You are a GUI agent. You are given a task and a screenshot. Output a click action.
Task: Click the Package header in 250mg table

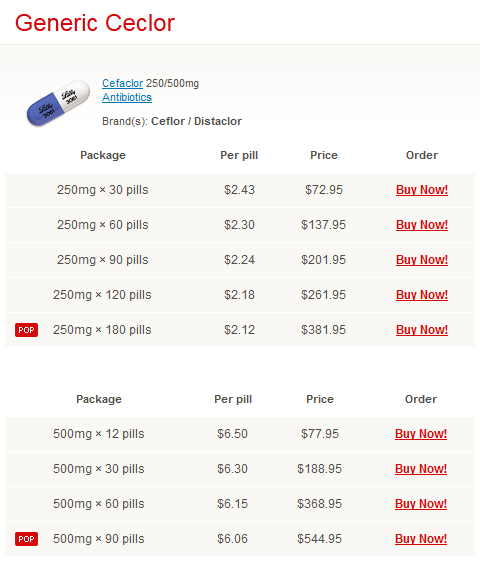(x=103, y=155)
